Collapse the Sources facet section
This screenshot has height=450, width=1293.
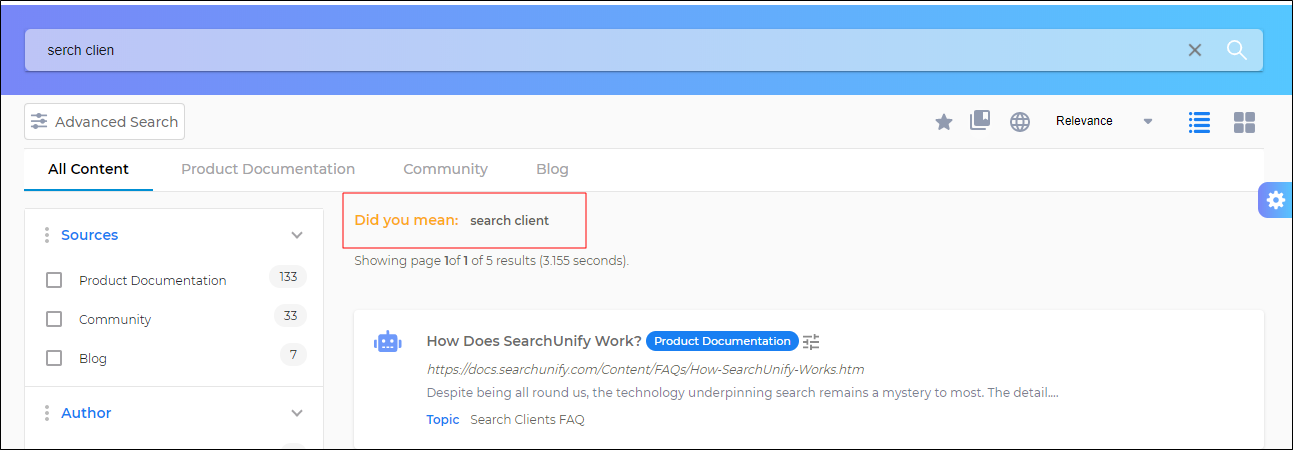click(x=296, y=235)
